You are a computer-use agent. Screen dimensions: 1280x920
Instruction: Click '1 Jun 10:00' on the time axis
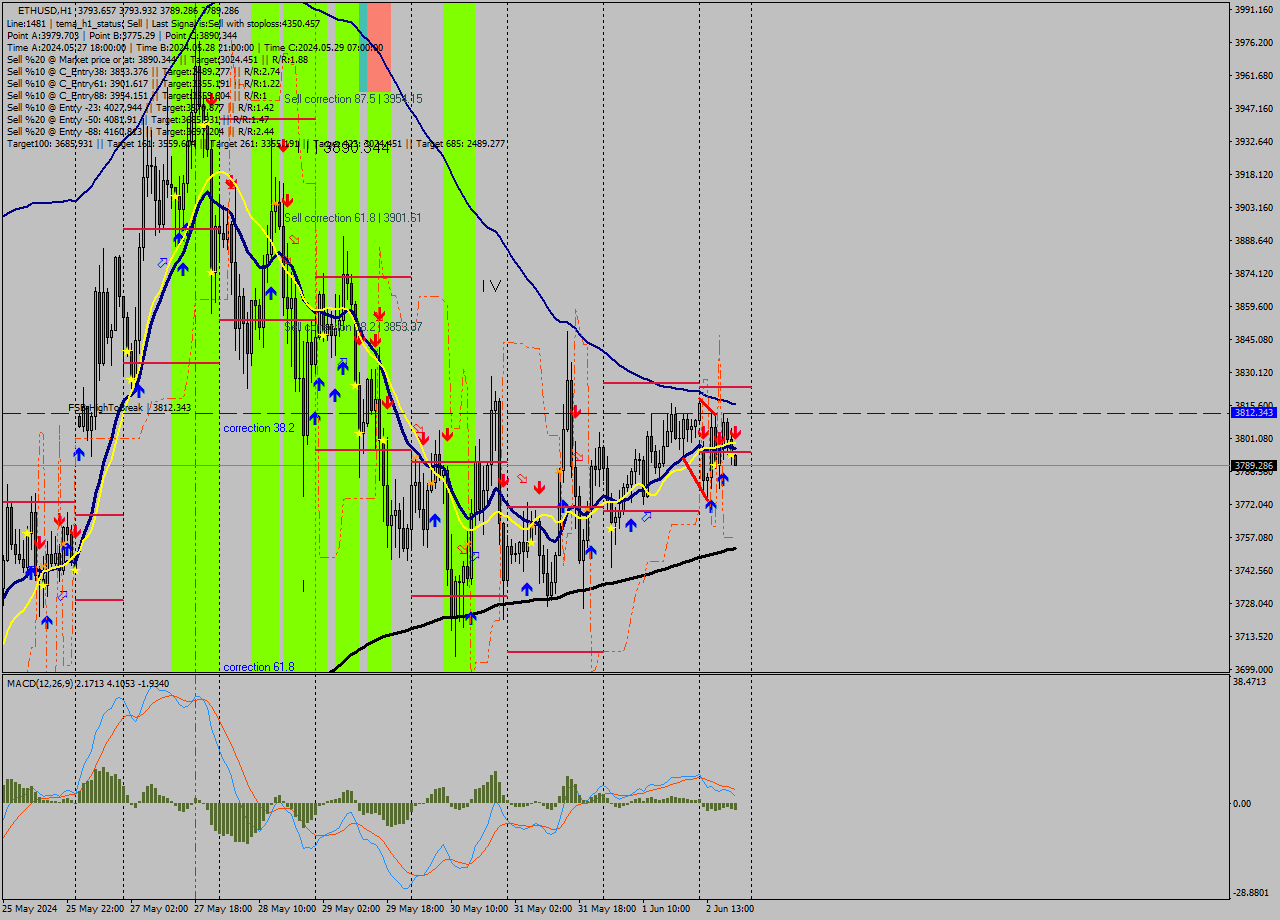pos(665,909)
